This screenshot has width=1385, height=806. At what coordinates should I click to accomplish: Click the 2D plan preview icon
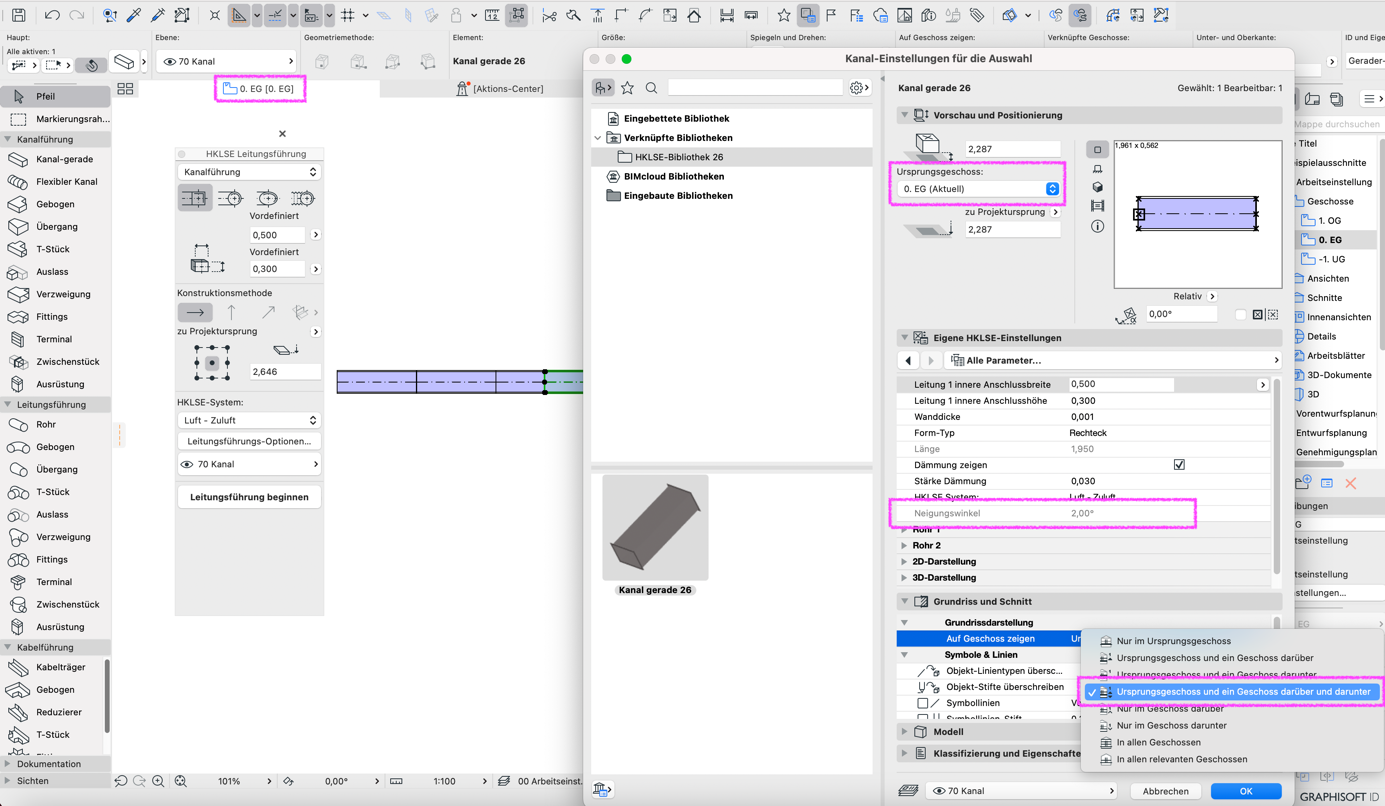tap(1097, 150)
